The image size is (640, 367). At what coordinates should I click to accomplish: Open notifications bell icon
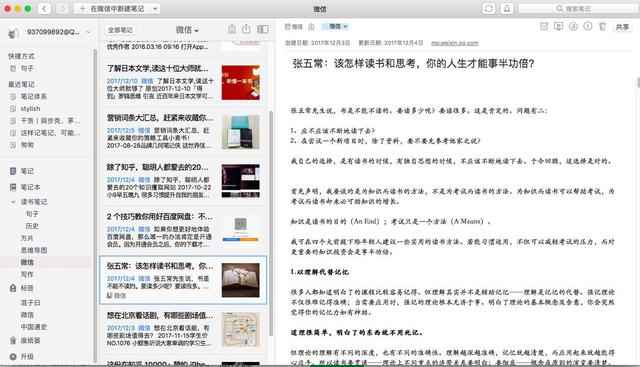coord(507,9)
